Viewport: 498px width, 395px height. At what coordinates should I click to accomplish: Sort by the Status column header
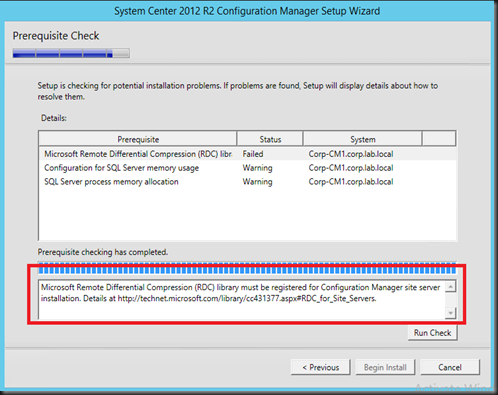pyautogui.click(x=270, y=139)
